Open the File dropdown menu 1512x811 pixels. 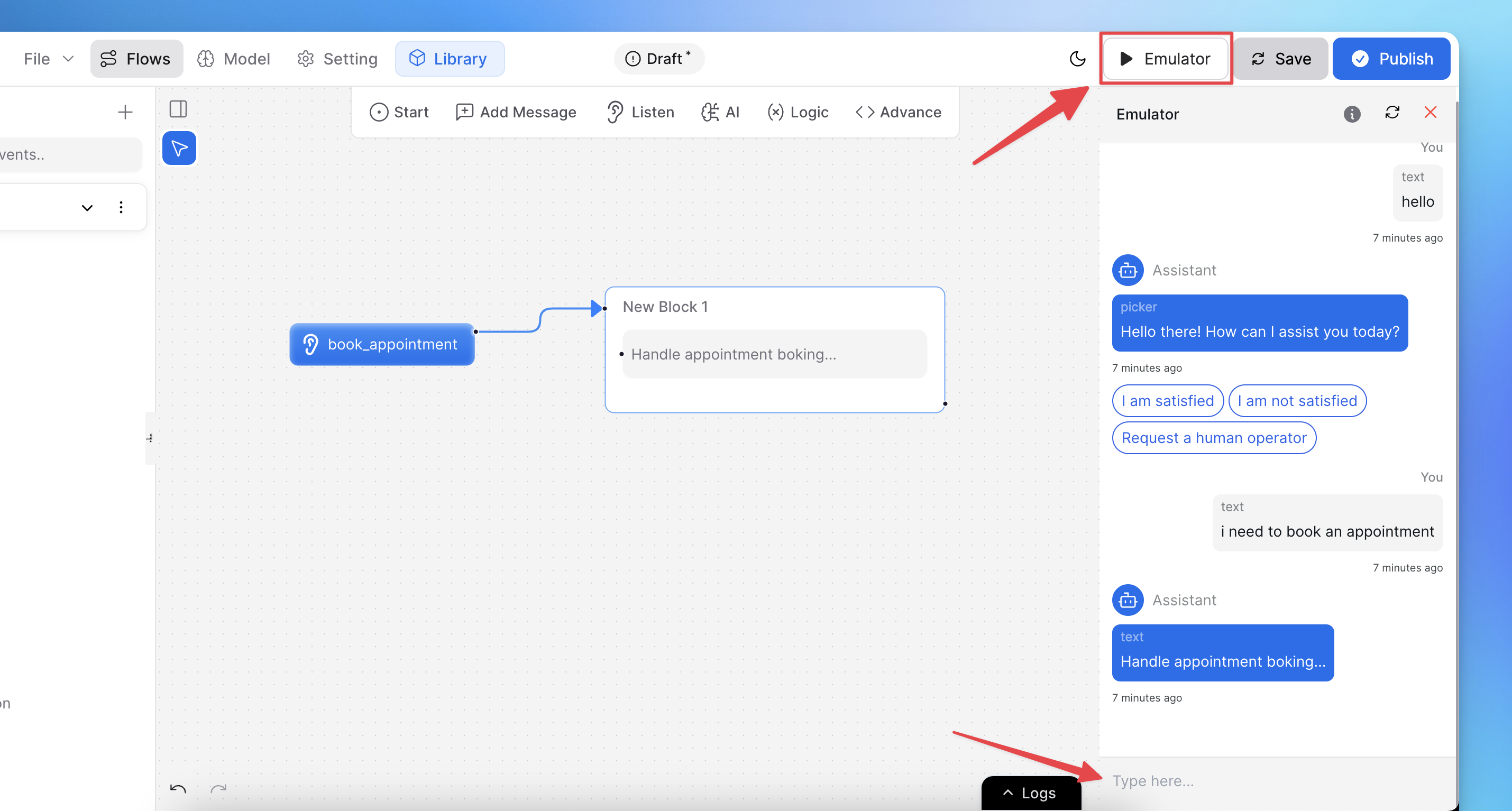click(x=49, y=59)
